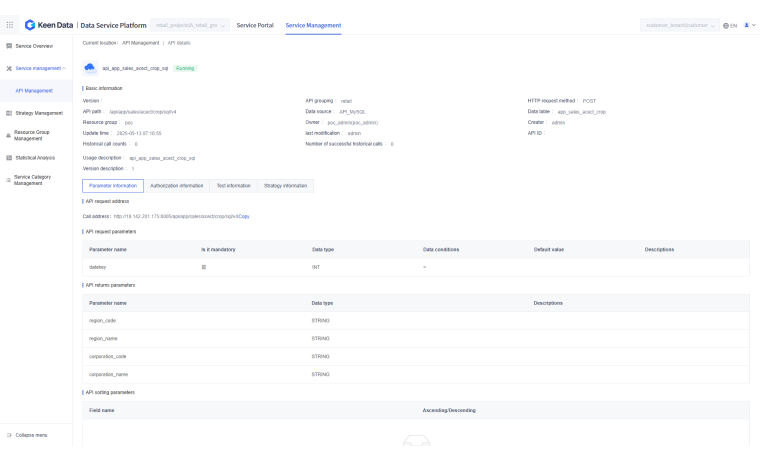Toggle the datekey mandatory checkbox
This screenshot has height=460, width=760.
pos(204,267)
